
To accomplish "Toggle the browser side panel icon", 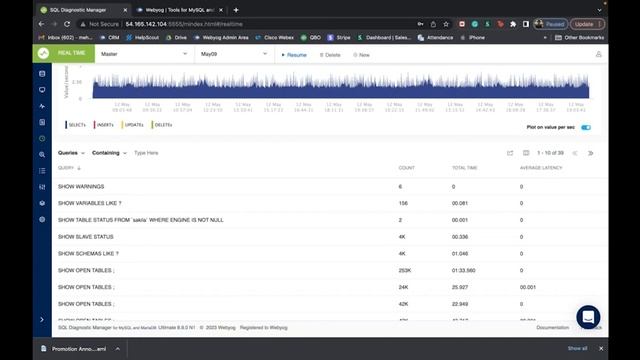I will [526, 24].
